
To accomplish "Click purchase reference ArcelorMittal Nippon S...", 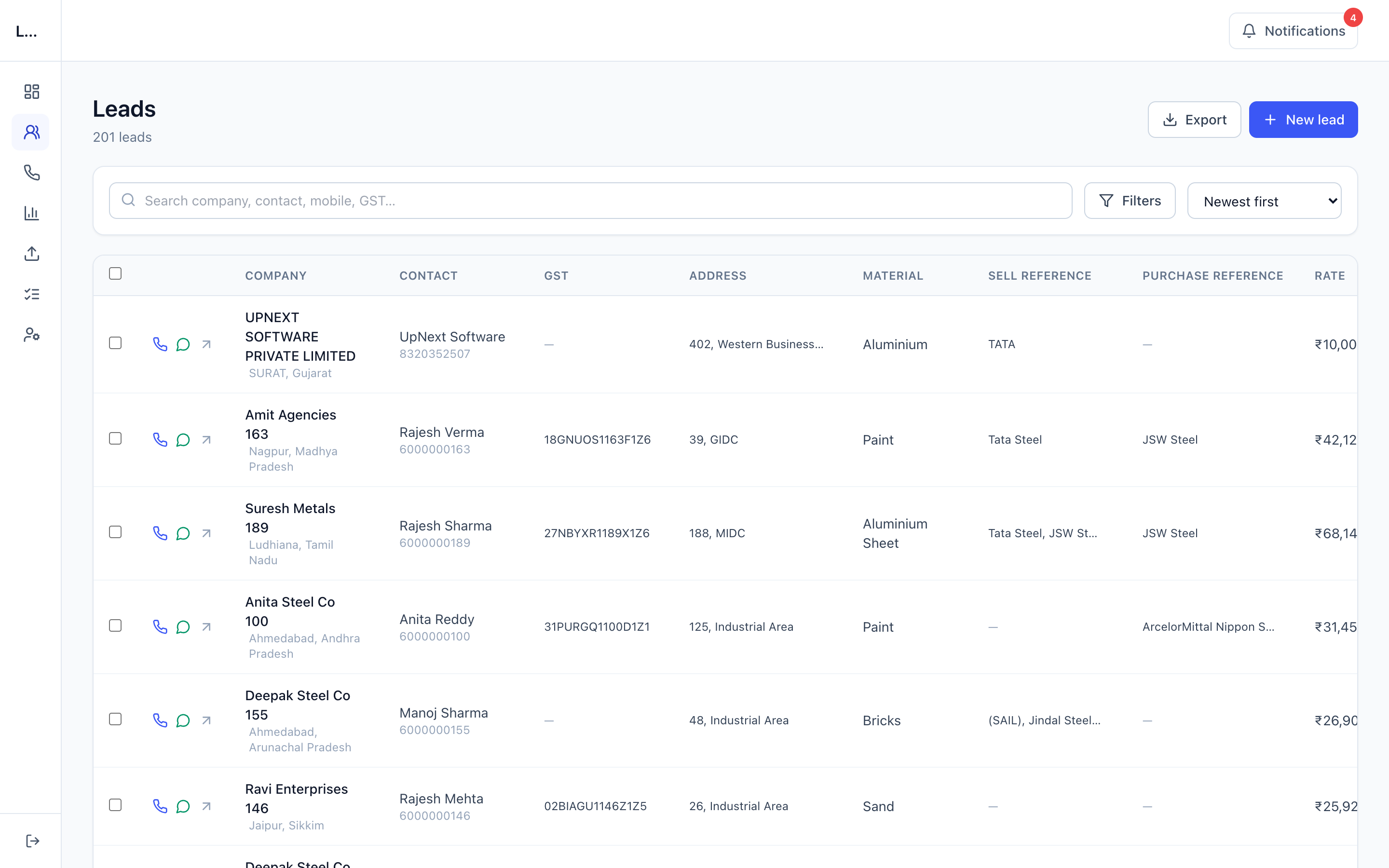I will click(1208, 627).
